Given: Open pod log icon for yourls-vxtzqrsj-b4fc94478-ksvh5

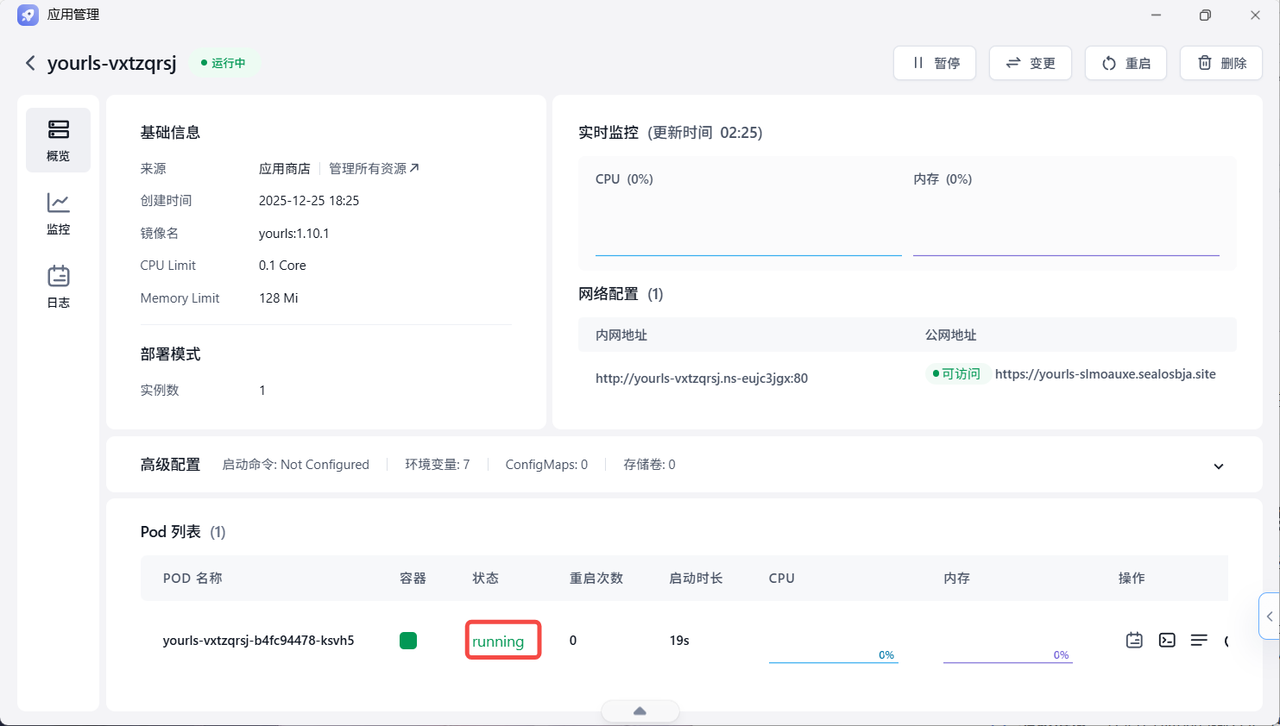Looking at the screenshot, I should (x=1134, y=640).
